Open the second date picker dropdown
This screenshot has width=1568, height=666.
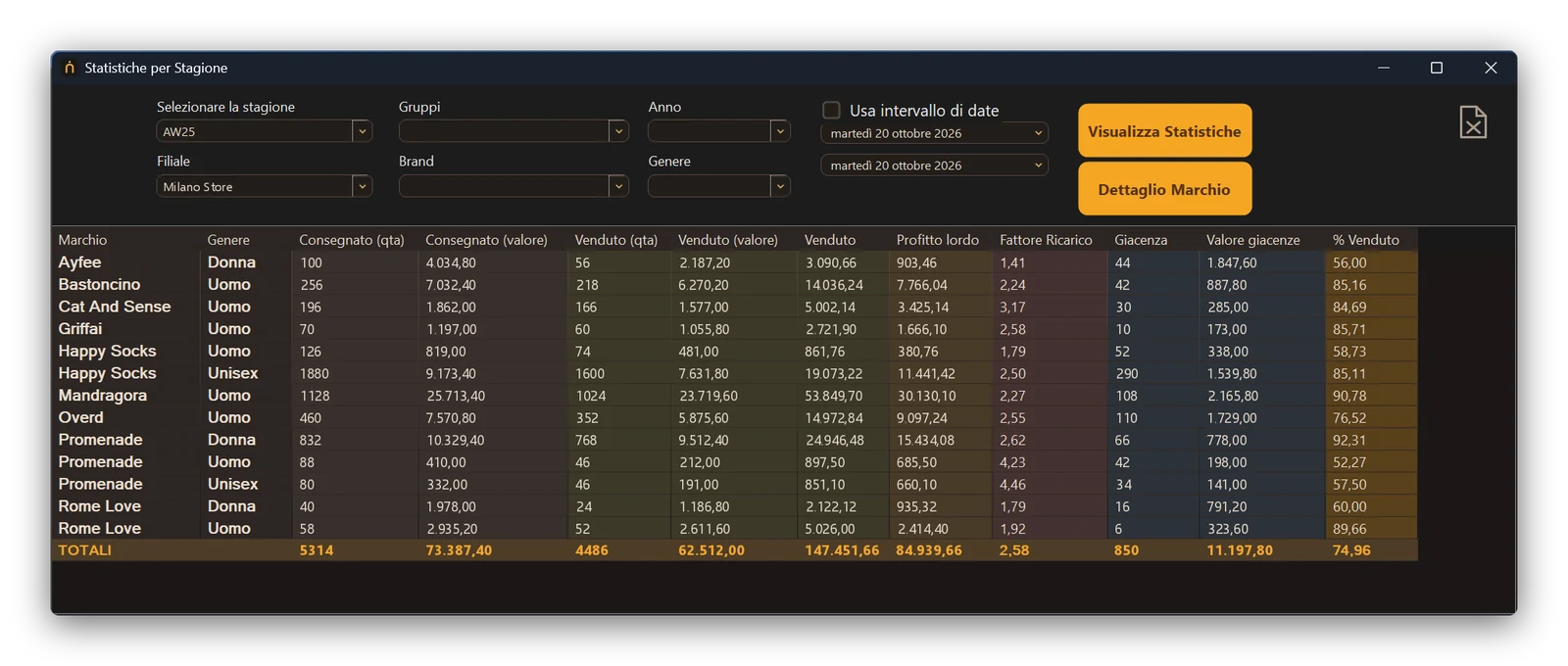(1038, 166)
